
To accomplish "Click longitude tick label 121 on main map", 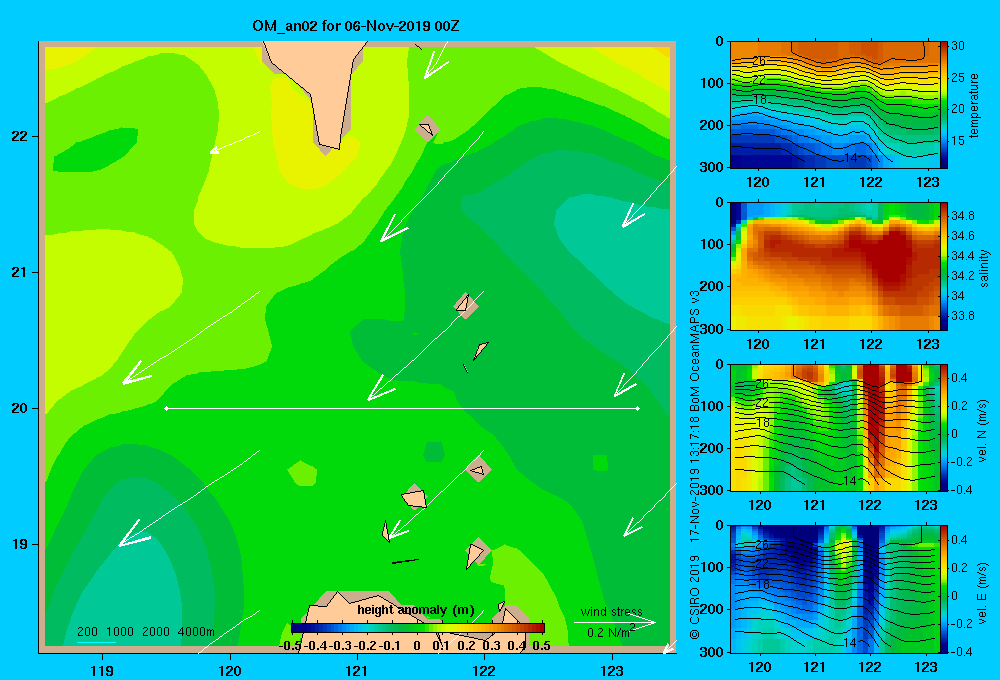I will (357, 670).
